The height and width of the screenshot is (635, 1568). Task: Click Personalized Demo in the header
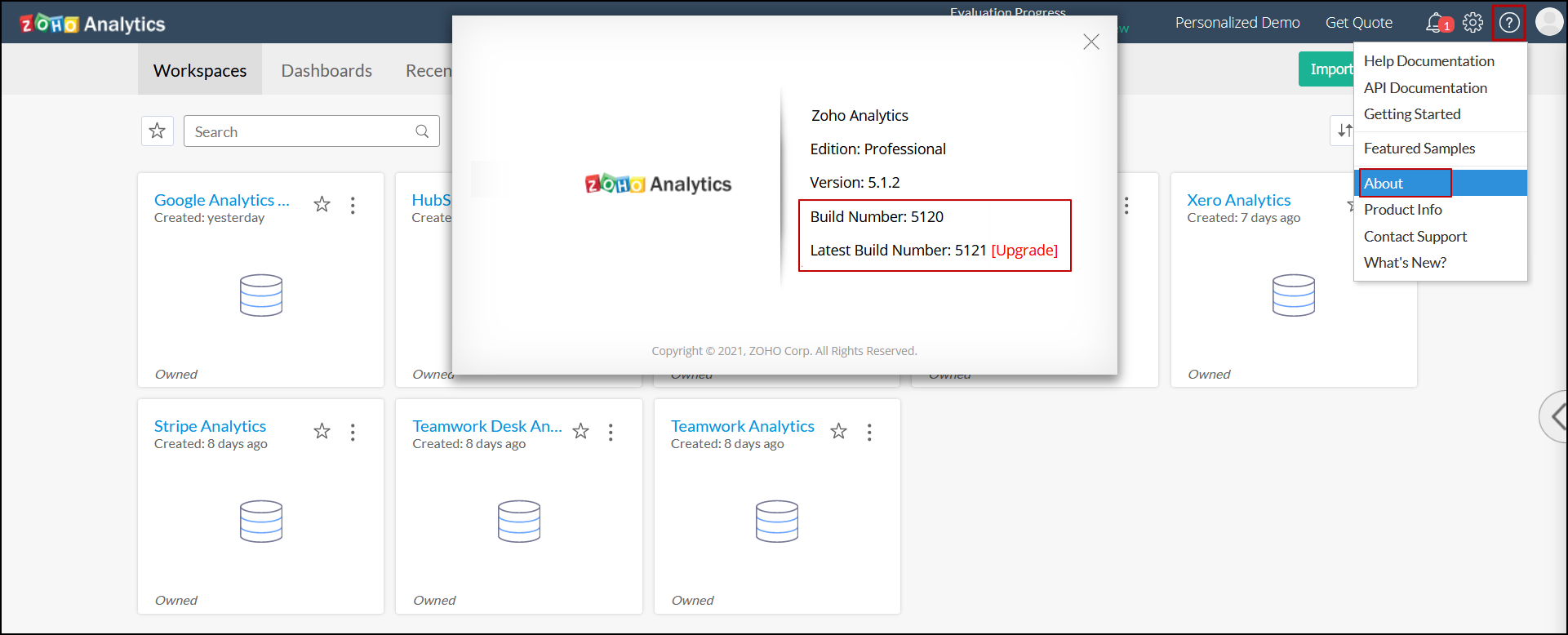pyautogui.click(x=1237, y=23)
